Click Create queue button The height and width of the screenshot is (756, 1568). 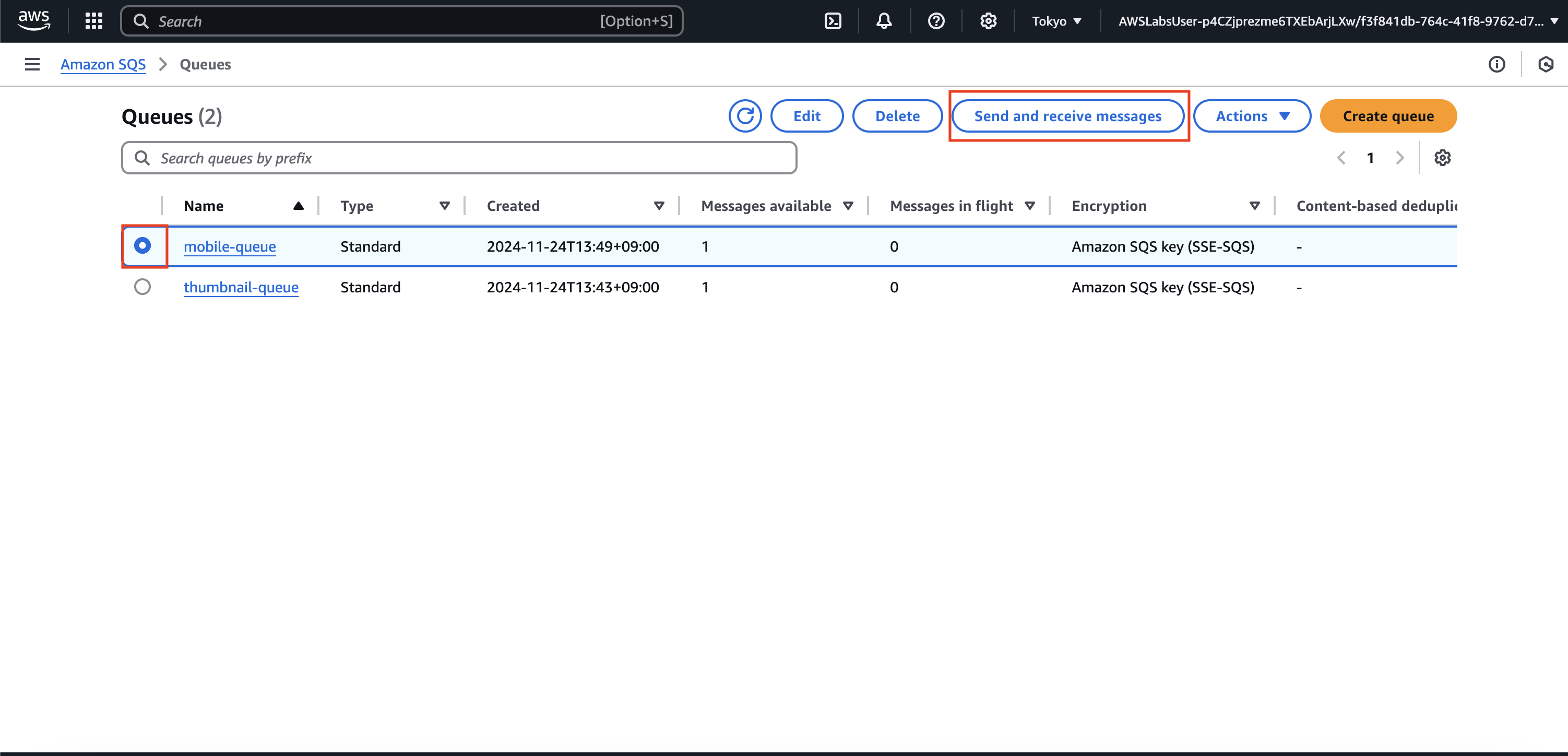(1388, 116)
